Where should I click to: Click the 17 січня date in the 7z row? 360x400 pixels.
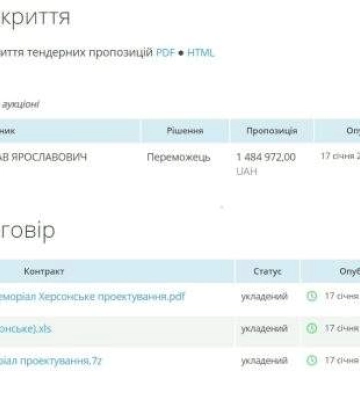point(342,360)
